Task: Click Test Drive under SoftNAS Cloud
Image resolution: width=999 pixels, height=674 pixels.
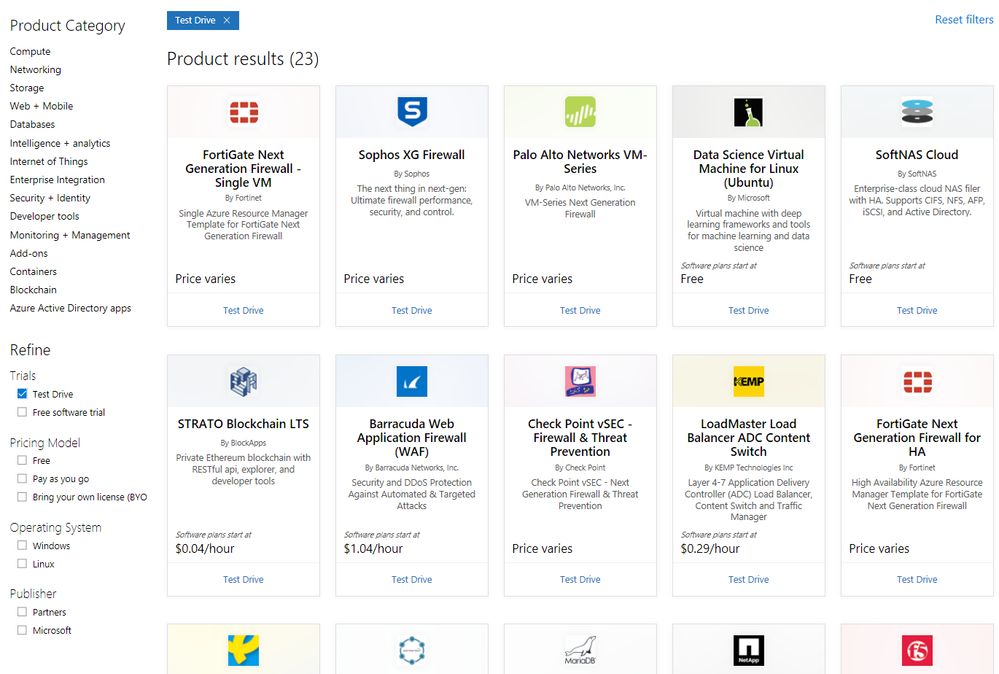Action: pyautogui.click(x=917, y=310)
